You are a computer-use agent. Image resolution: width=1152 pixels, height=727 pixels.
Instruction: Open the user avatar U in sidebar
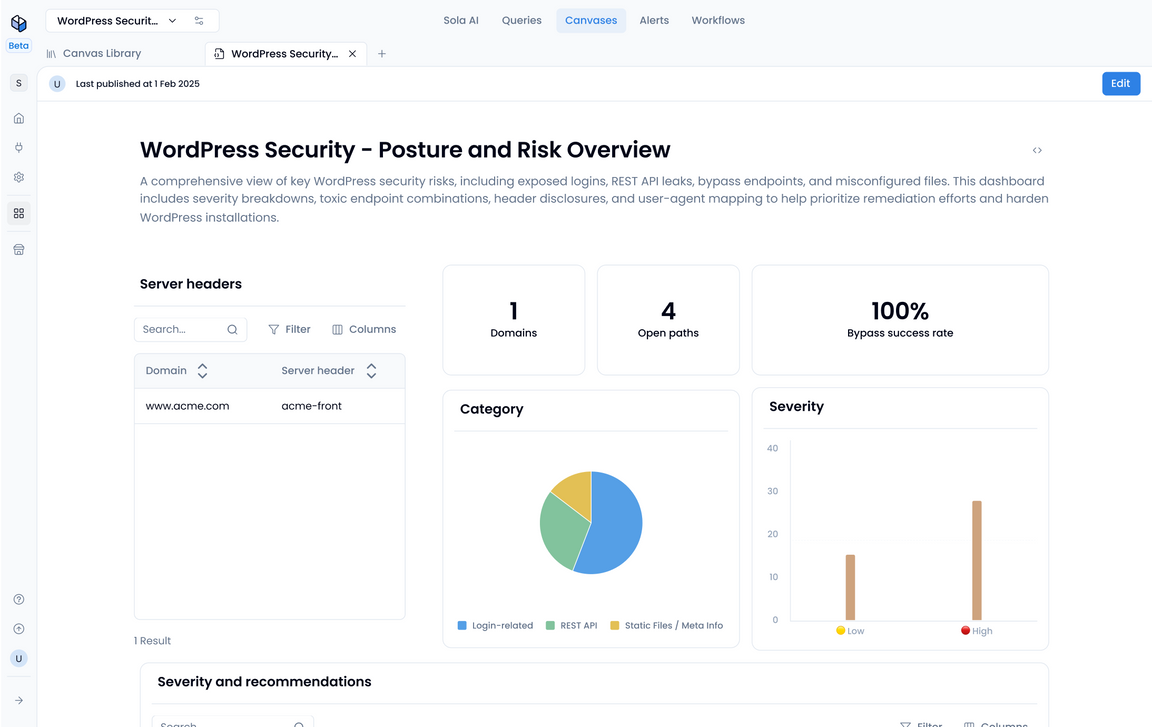coord(19,659)
